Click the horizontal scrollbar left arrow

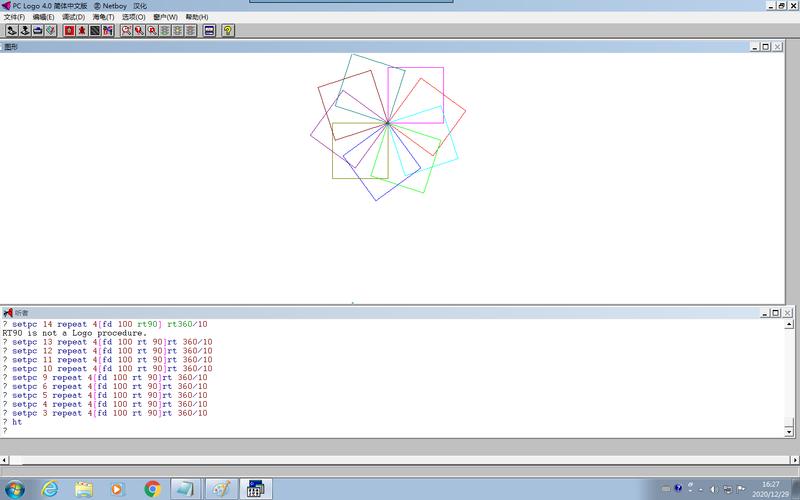pos(4,460)
